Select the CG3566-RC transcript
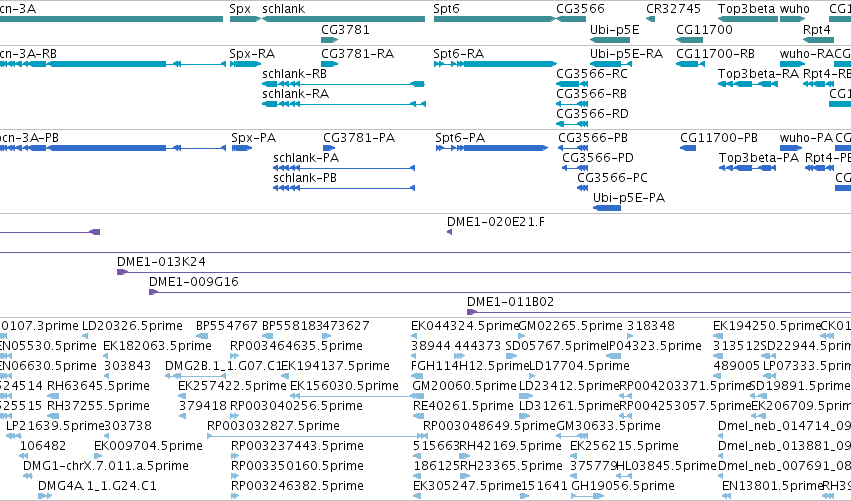 point(572,84)
